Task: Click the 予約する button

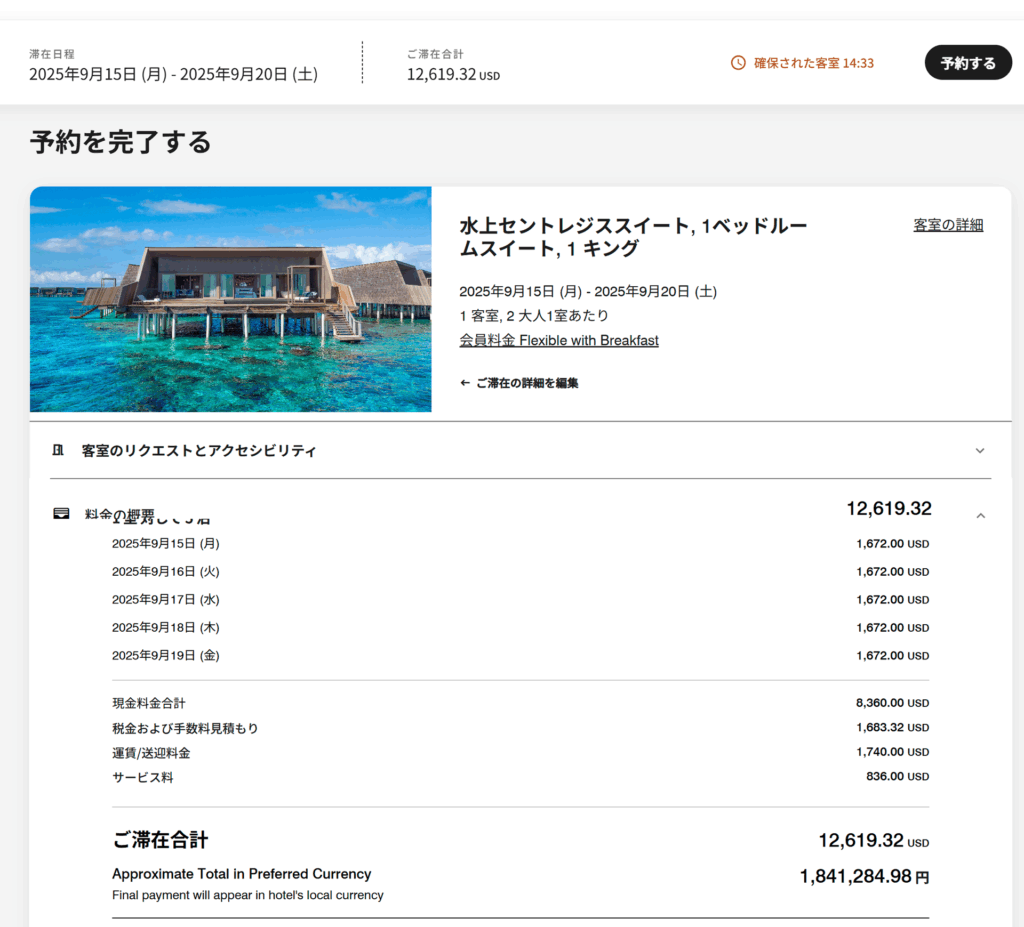Action: click(x=967, y=63)
